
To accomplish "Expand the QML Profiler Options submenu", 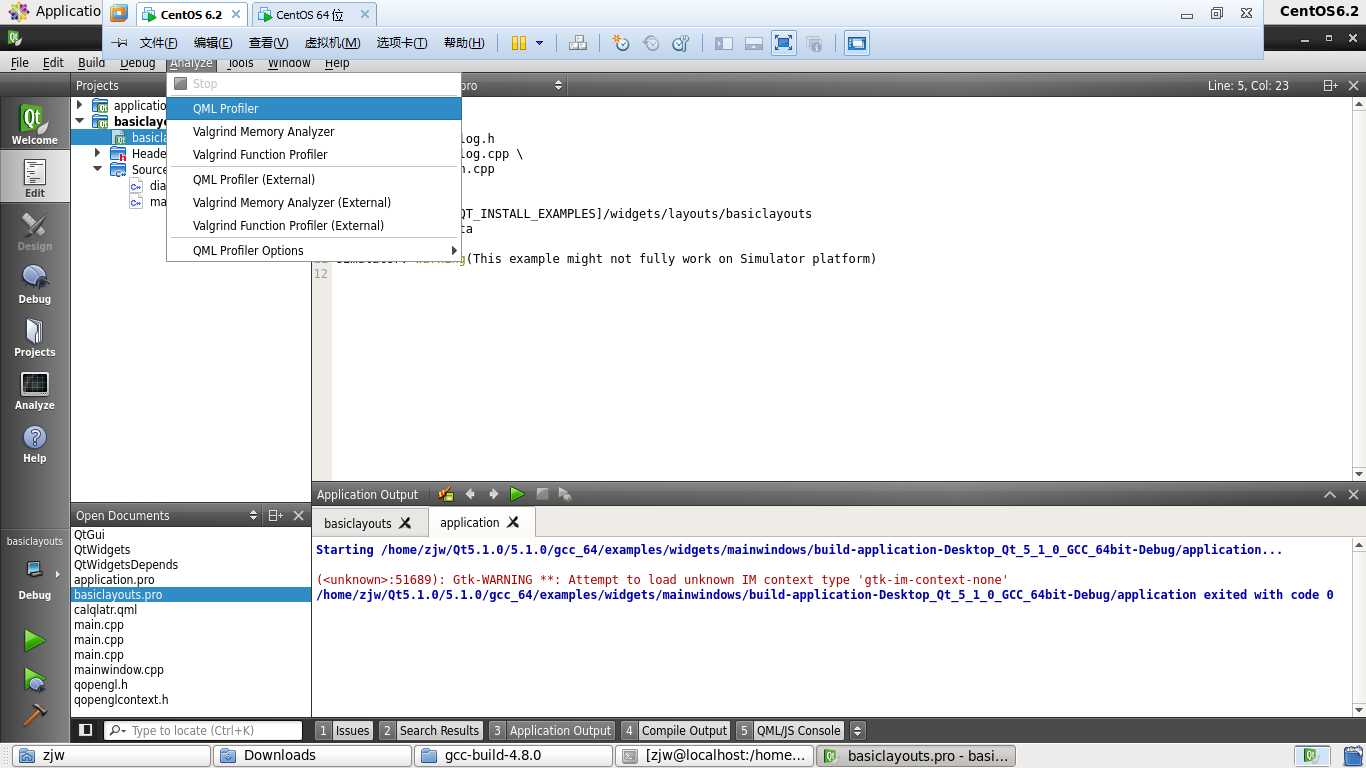I will coord(314,250).
